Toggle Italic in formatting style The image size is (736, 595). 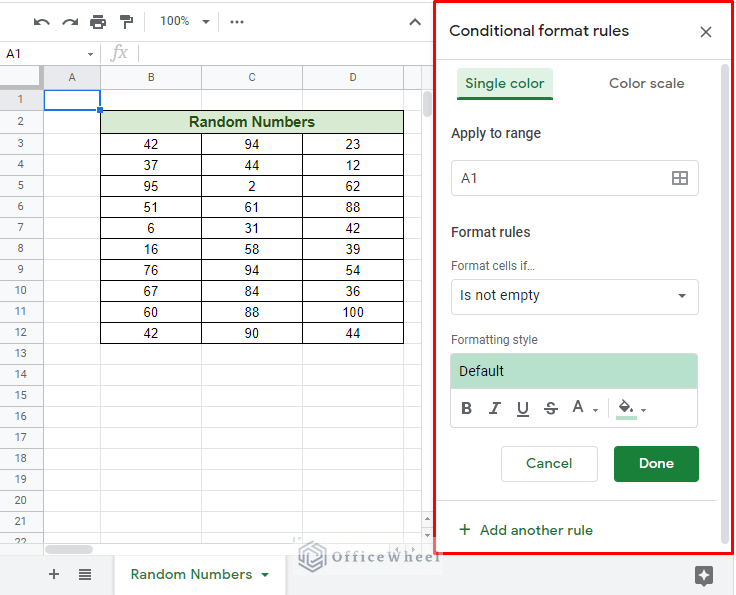click(494, 408)
